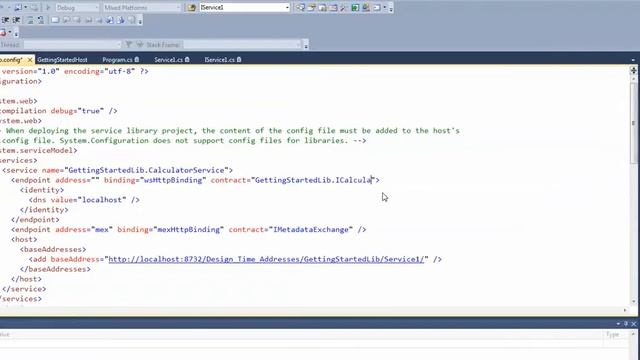Click the Find in Files folder icon

click(x=191, y=7)
